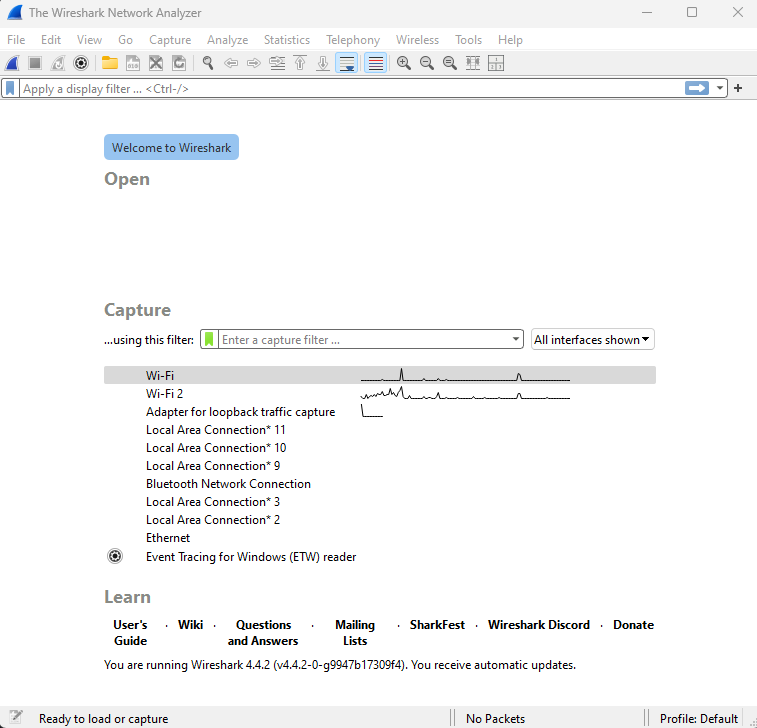Start capturing packets with shark fin icon
The image size is (757, 728).
coord(12,63)
